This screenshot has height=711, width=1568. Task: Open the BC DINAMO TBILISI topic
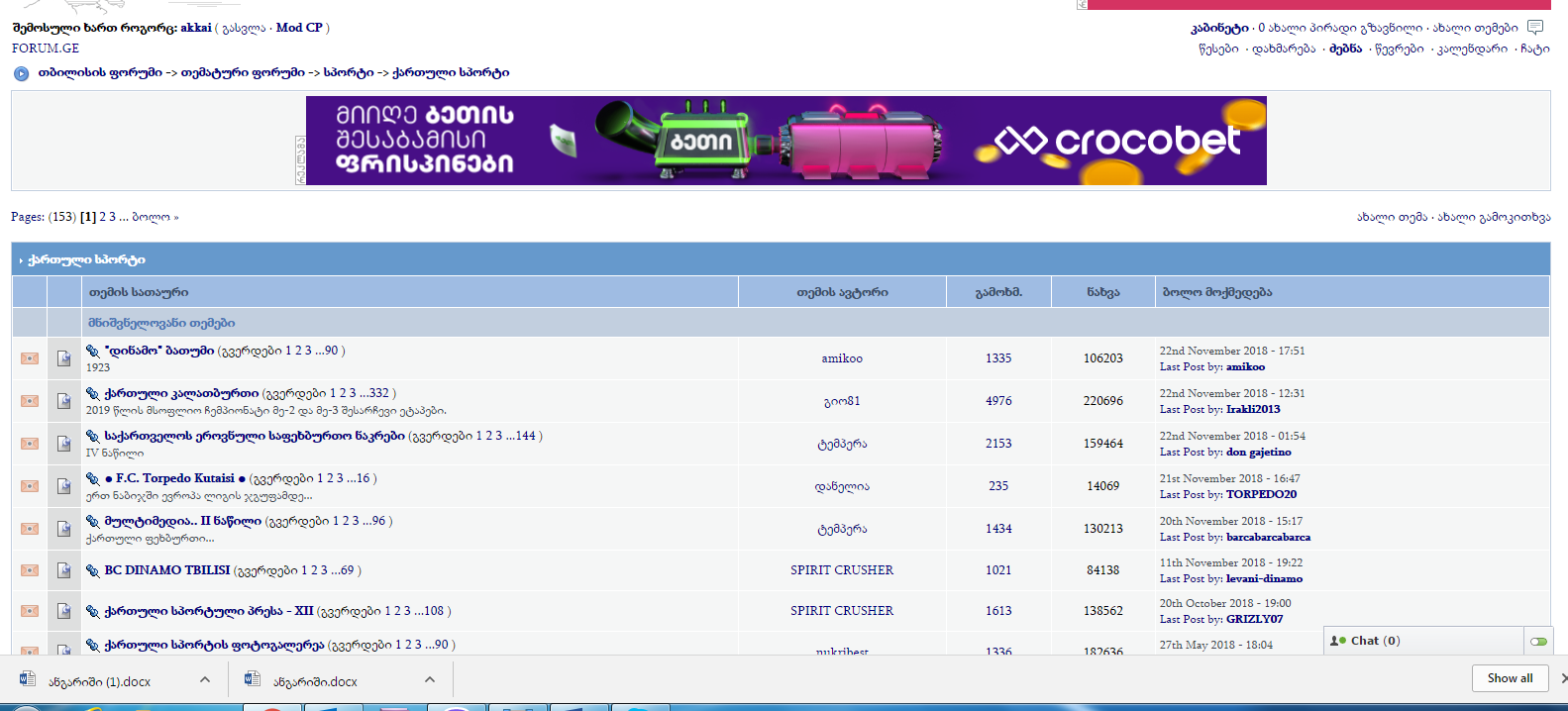(x=167, y=570)
